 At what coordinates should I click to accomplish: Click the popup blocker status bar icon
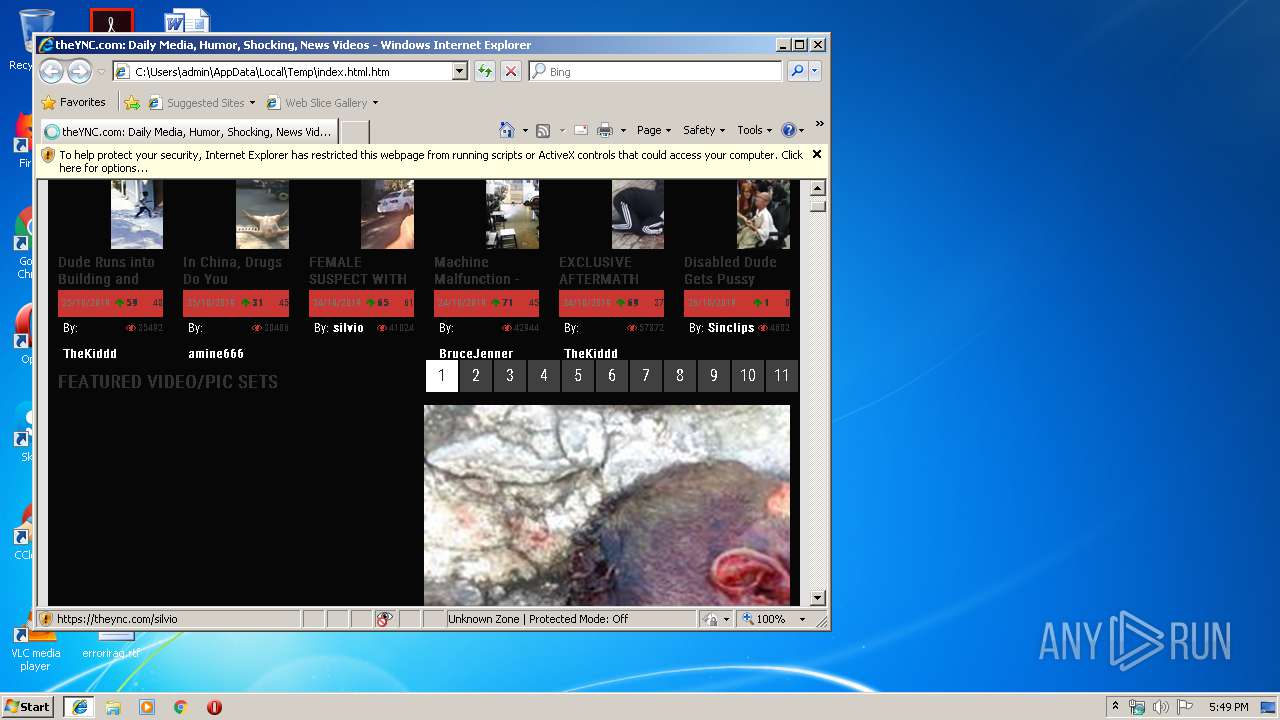point(385,619)
